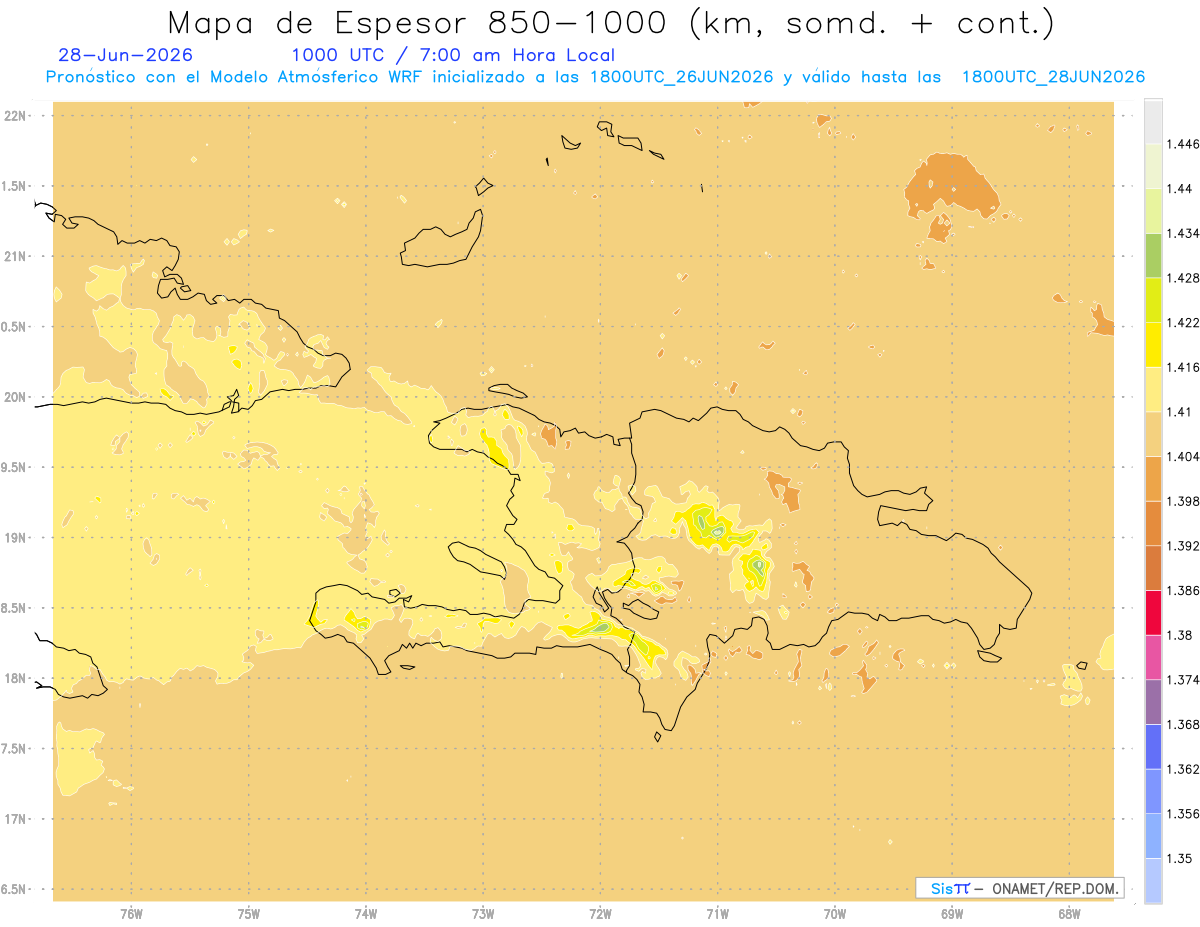Click the pink swatch between 1.374 and 1.38
This screenshot has width=1200, height=927.
tap(1153, 657)
